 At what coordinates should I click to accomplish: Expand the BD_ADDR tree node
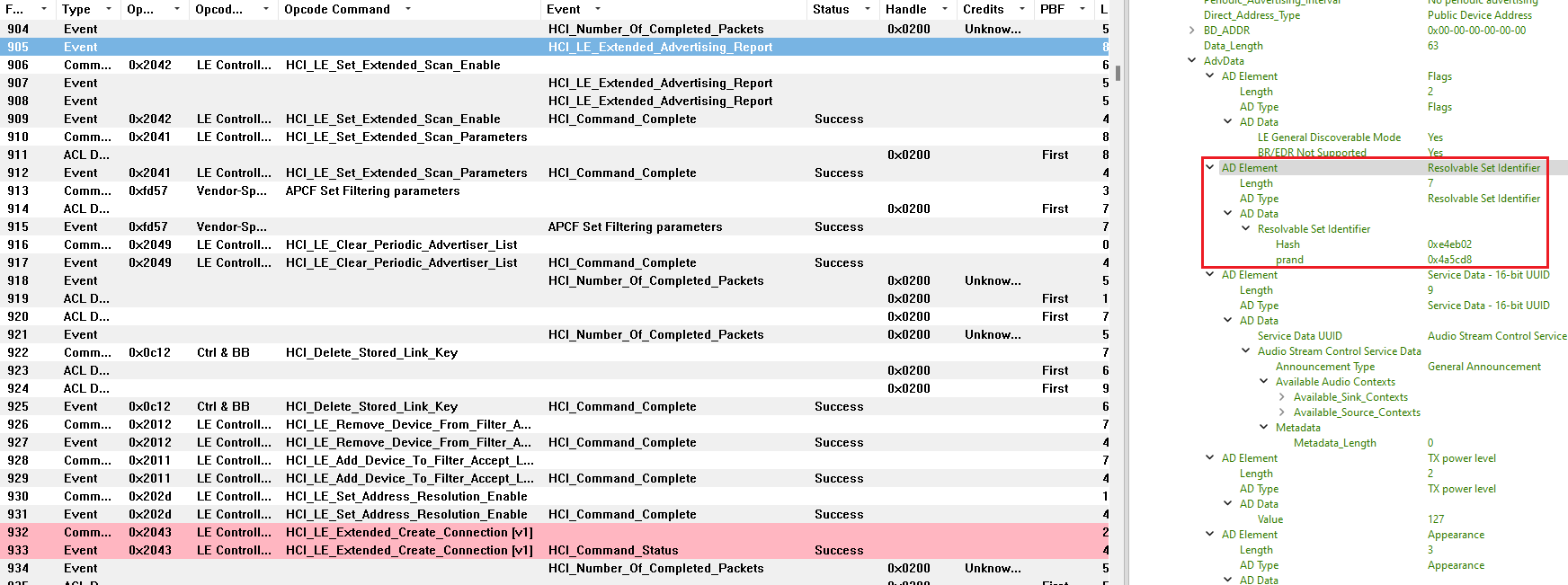pyautogui.click(x=1192, y=31)
